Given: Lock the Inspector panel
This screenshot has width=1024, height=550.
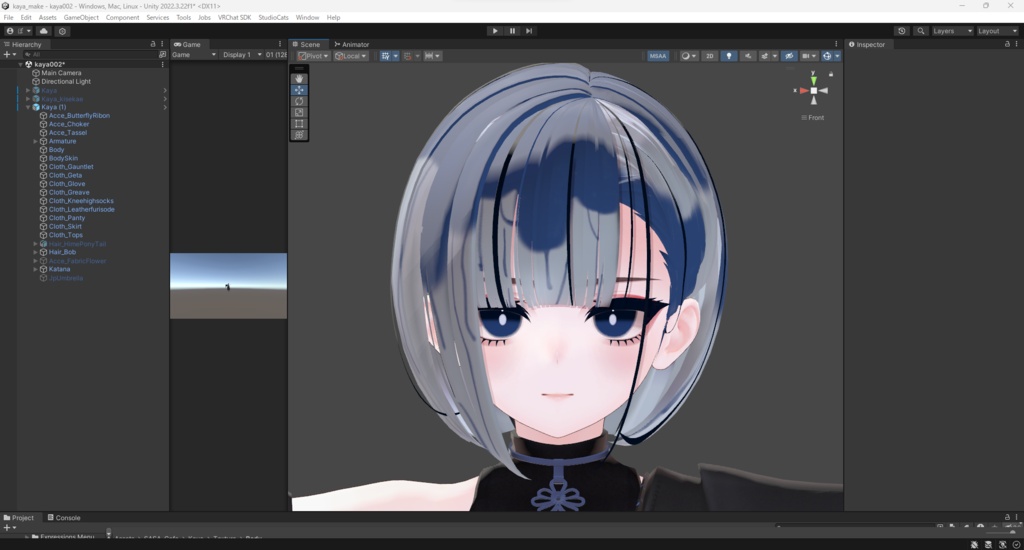Looking at the screenshot, I should point(1007,44).
